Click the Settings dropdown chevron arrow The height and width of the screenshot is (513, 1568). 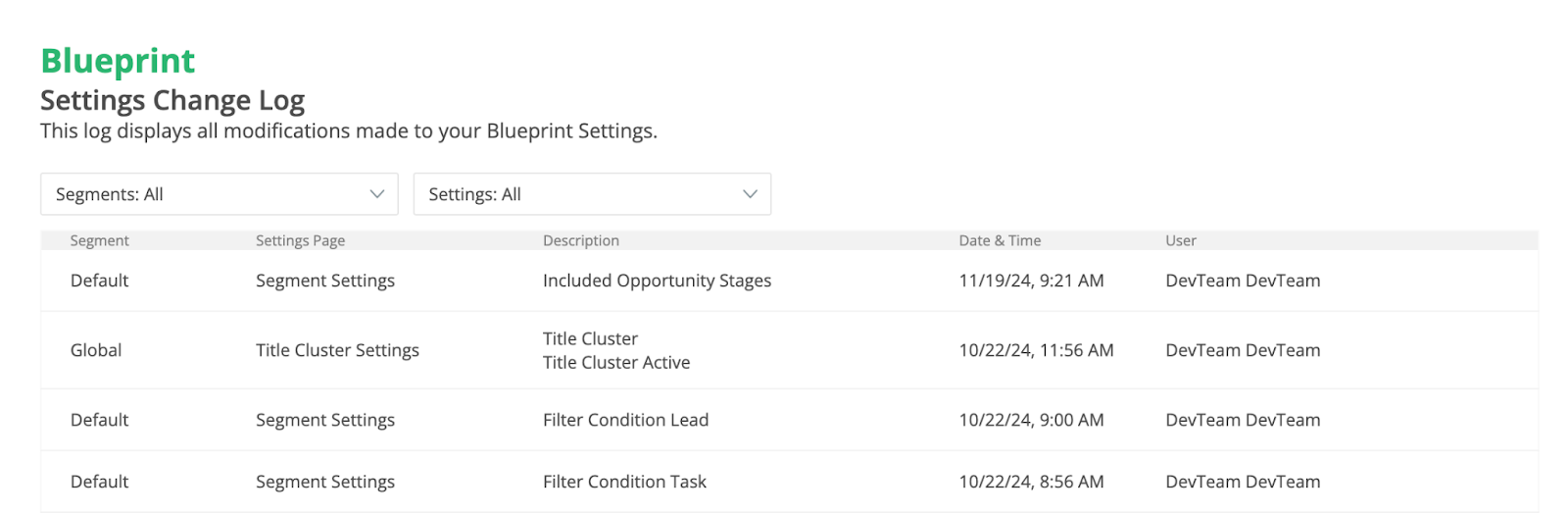click(750, 194)
